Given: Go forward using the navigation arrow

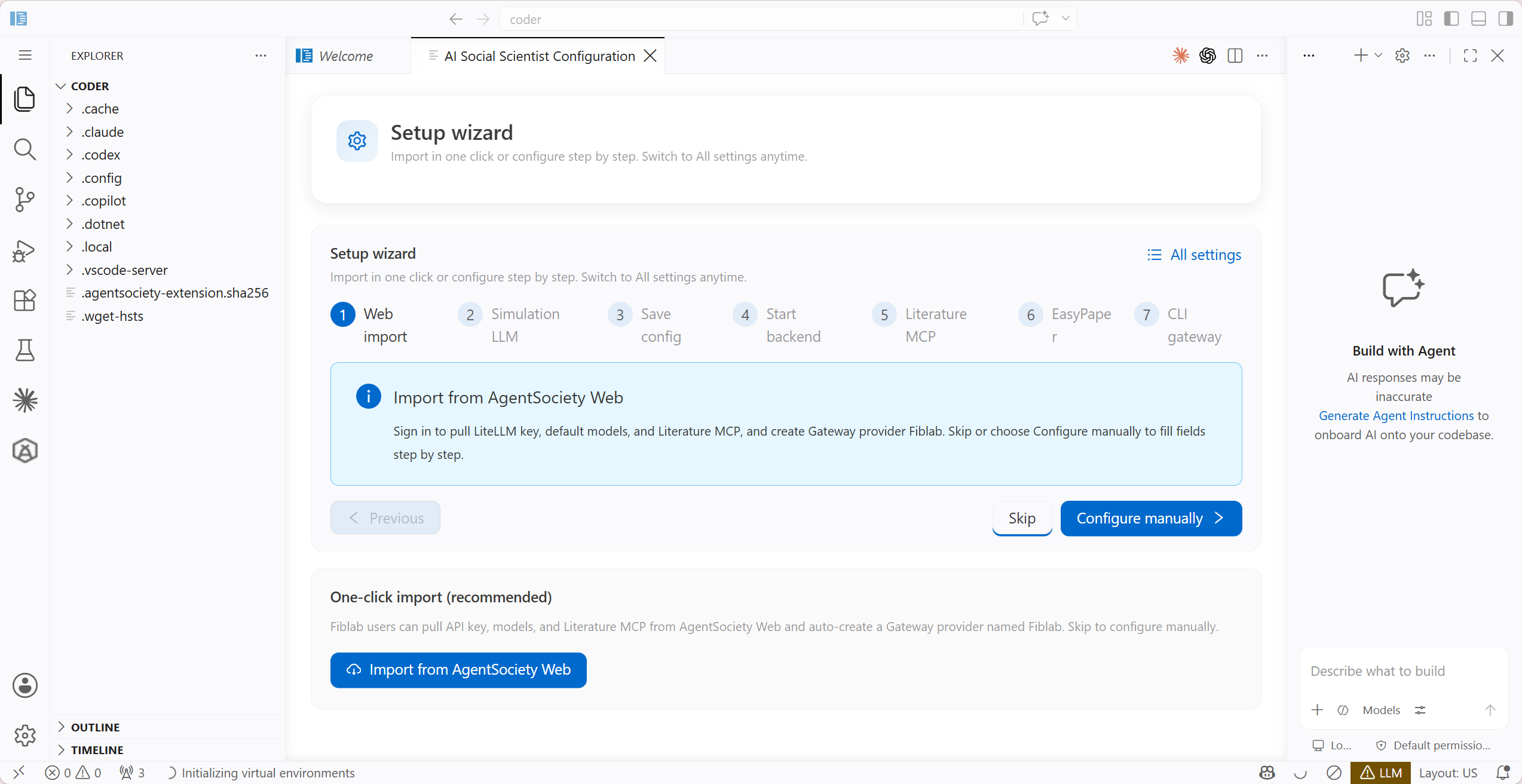Looking at the screenshot, I should pyautogui.click(x=483, y=19).
